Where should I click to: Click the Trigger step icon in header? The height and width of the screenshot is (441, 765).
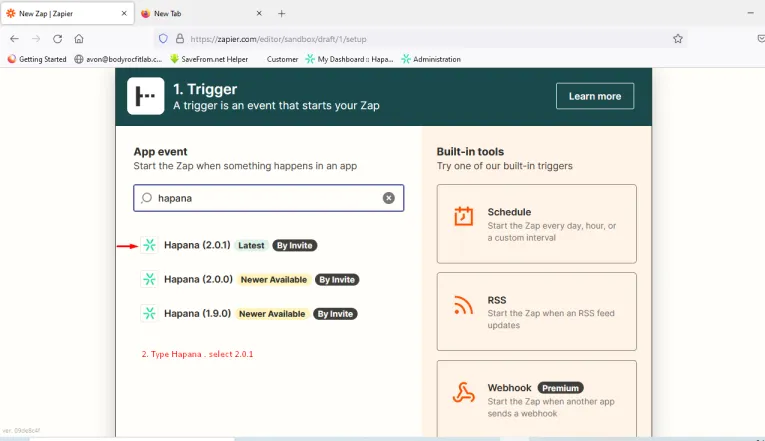point(145,96)
